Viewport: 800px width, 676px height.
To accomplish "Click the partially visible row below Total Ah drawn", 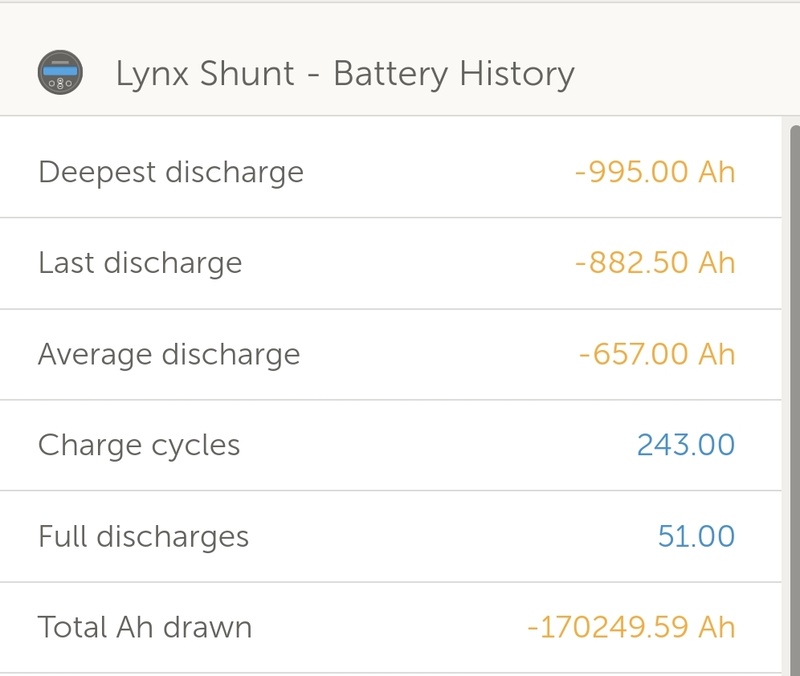I will point(390,675).
